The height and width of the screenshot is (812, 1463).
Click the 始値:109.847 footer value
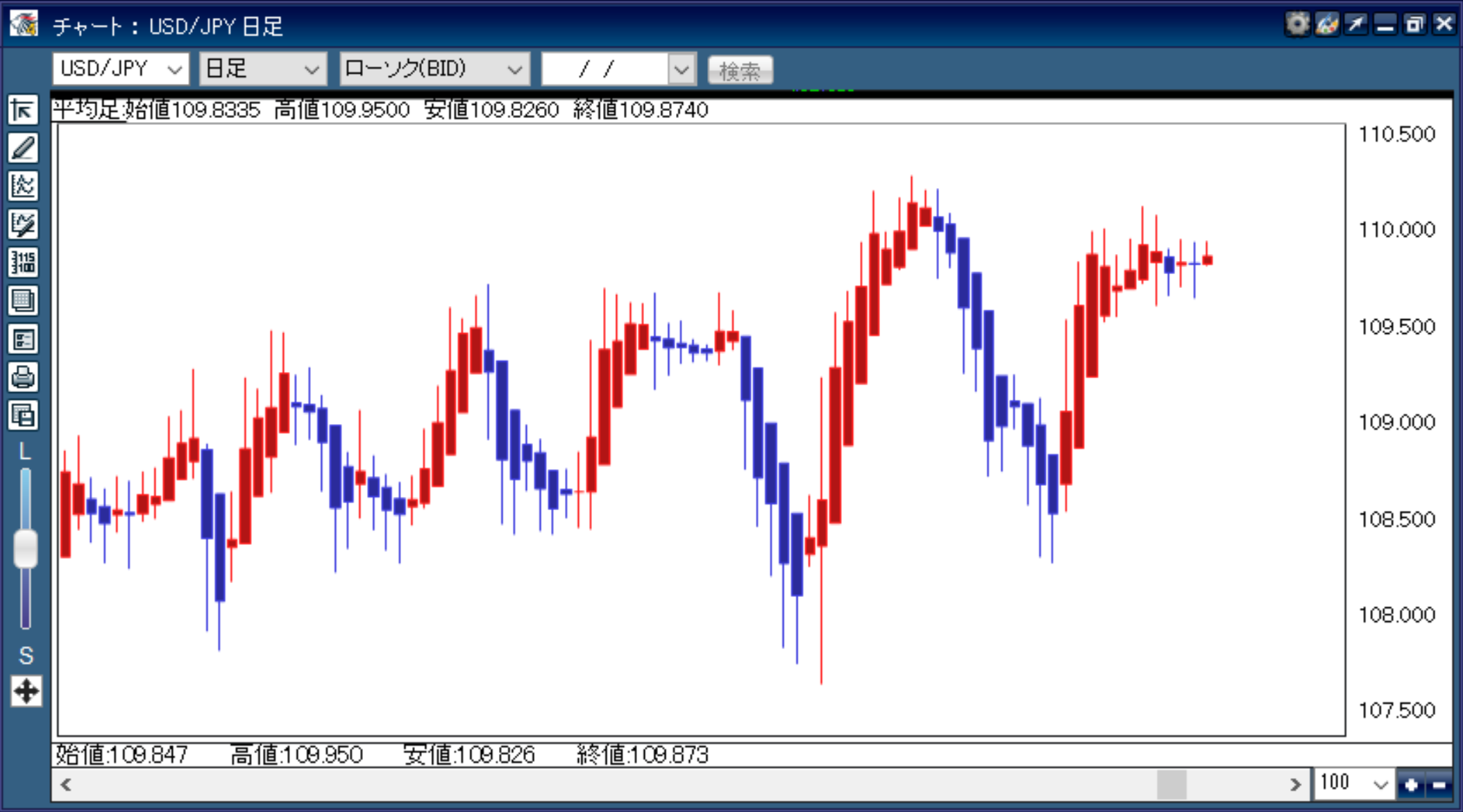click(x=122, y=754)
